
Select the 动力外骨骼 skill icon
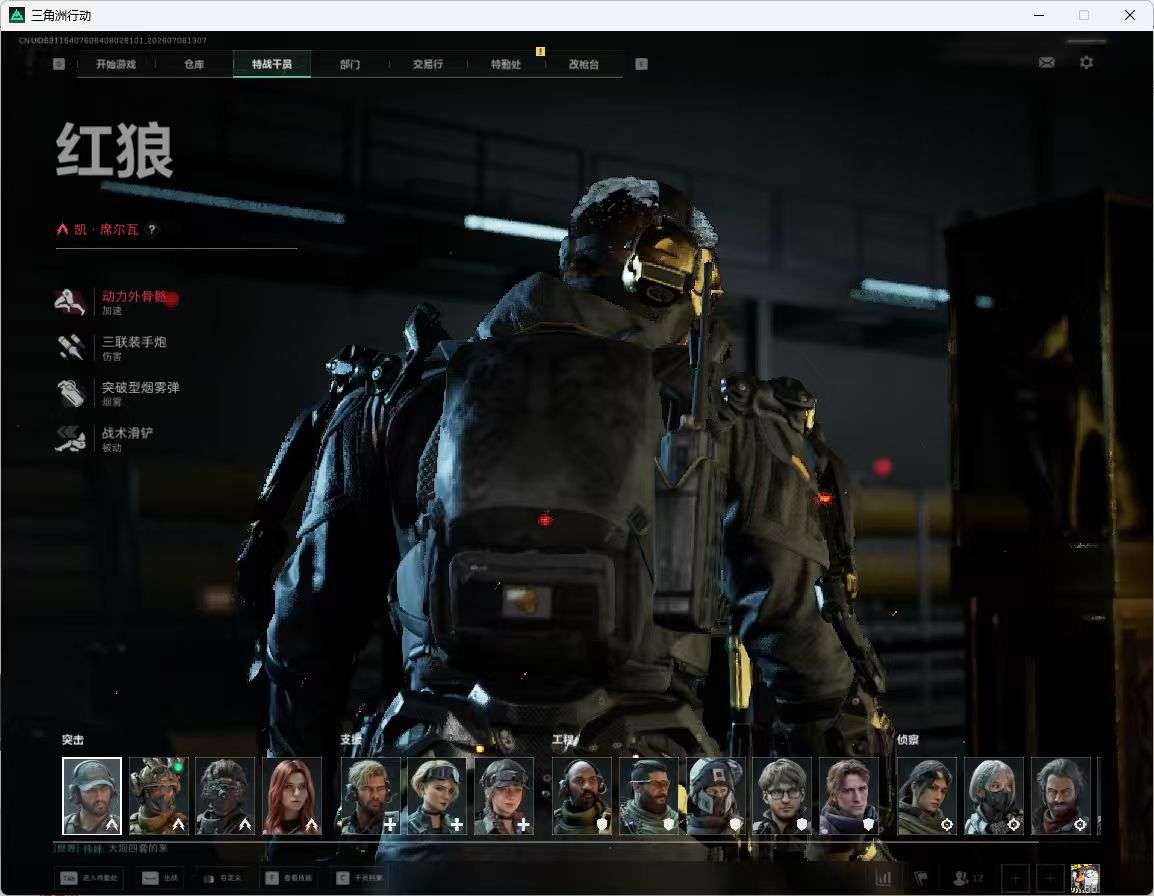(70, 302)
